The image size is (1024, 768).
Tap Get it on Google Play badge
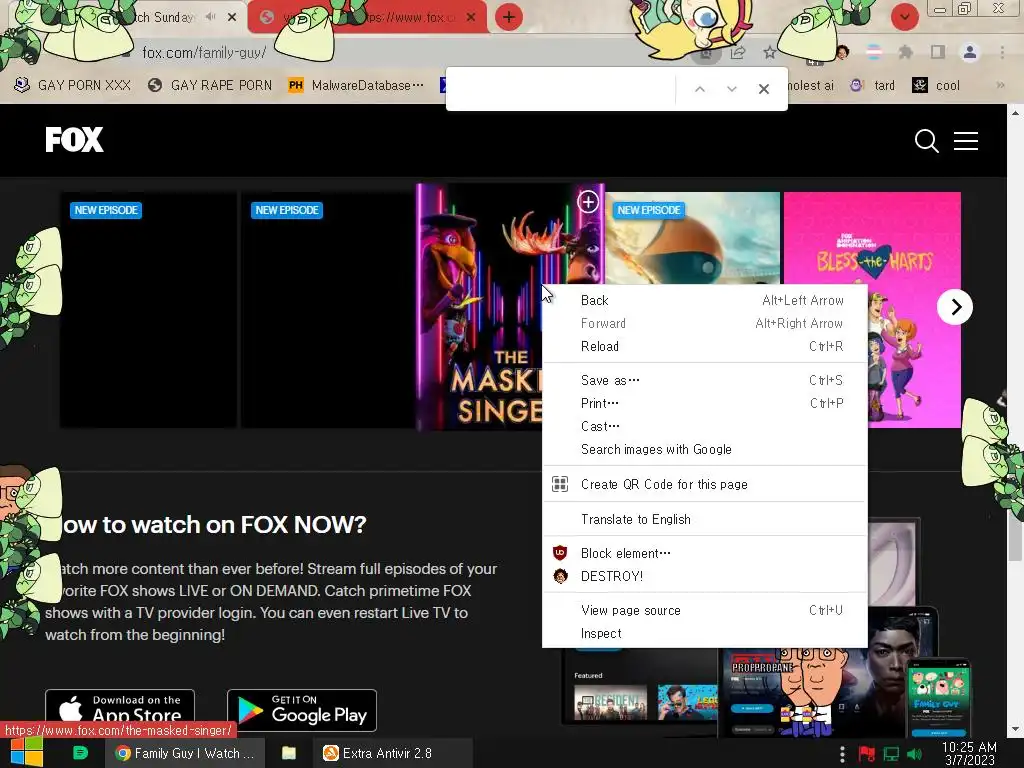[x=302, y=710]
